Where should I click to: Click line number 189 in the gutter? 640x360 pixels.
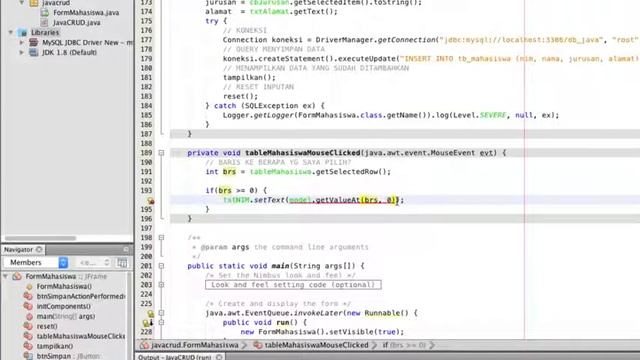(x=146, y=153)
